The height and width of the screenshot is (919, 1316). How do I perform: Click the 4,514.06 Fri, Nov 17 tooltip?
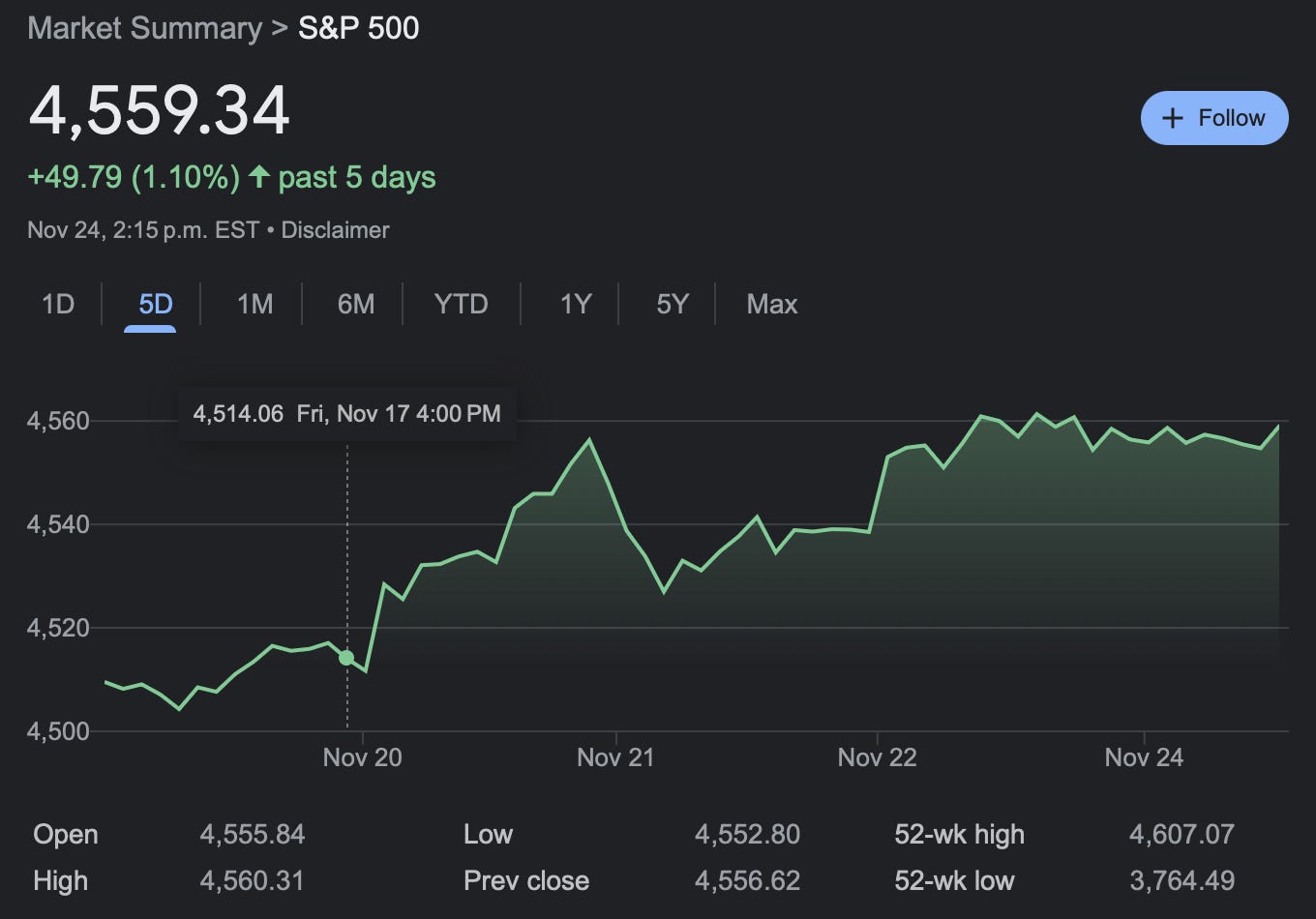(x=346, y=414)
